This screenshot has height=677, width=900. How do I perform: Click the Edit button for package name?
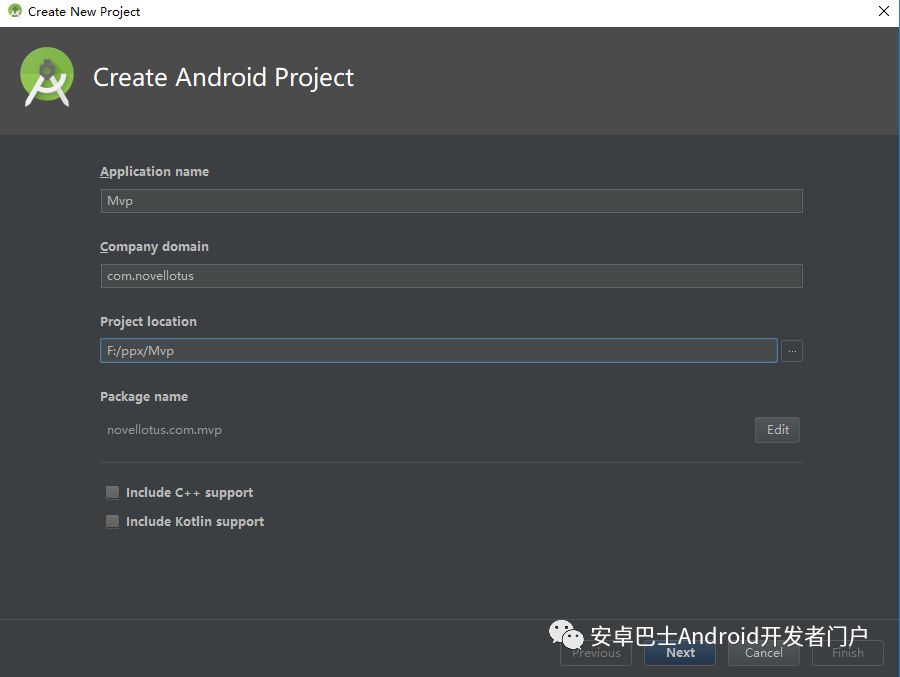pyautogui.click(x=777, y=430)
